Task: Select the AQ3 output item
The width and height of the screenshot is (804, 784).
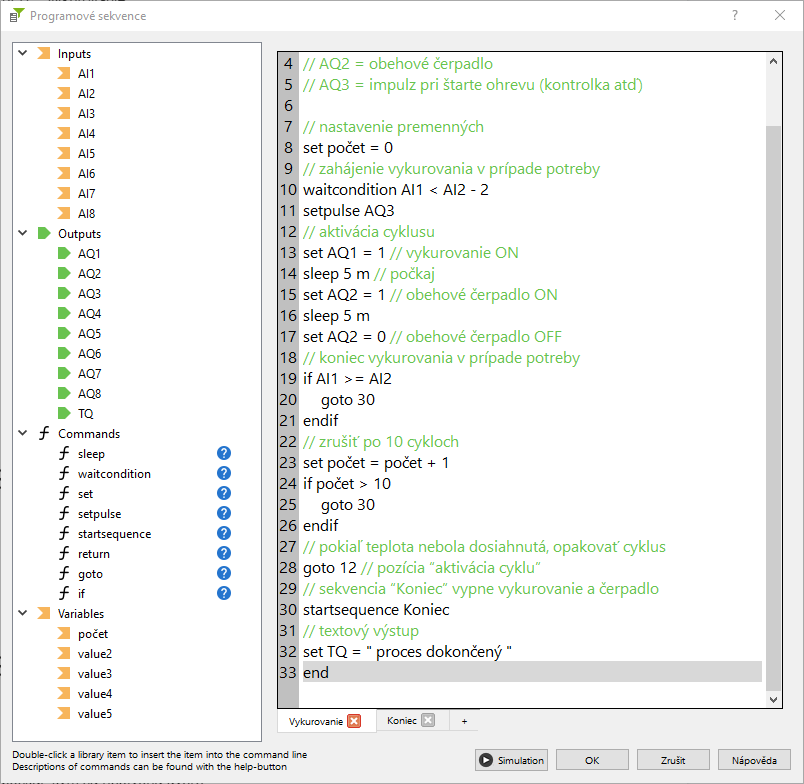Action: tap(89, 294)
